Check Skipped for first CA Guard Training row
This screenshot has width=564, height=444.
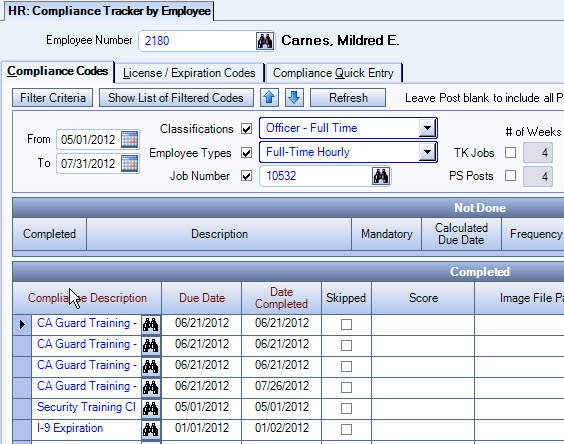point(346,325)
